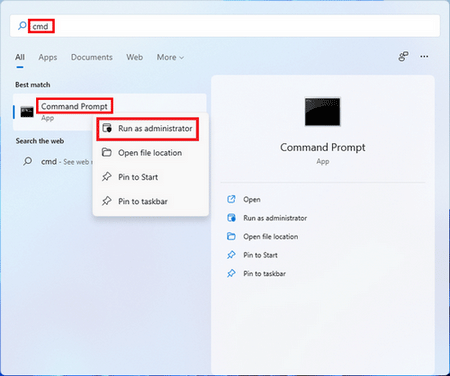Choose Open file location in context menu
Viewport: 450px width, 376px height.
click(151, 153)
